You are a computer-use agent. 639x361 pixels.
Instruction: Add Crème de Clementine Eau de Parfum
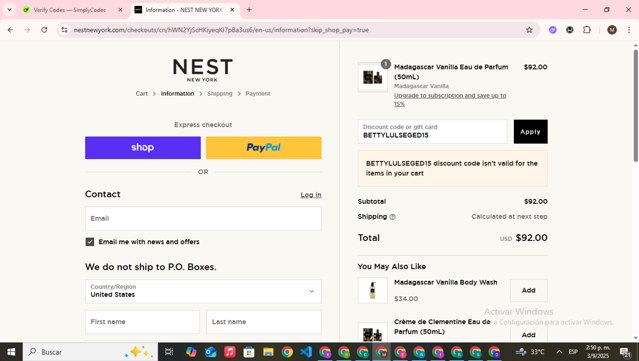[529, 334]
